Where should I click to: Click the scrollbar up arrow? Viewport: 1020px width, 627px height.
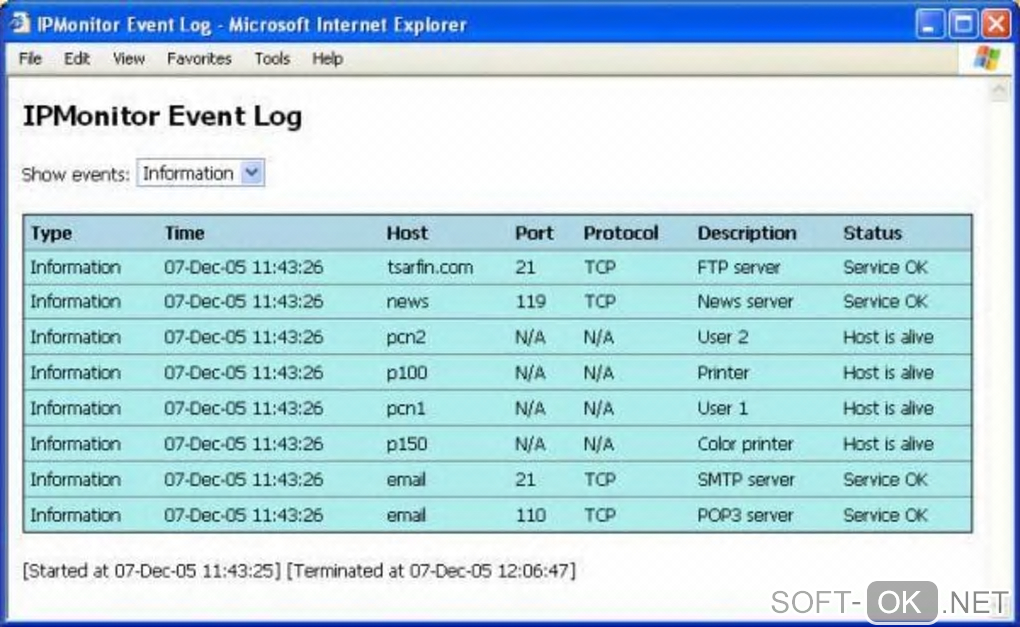pyautogui.click(x=999, y=90)
